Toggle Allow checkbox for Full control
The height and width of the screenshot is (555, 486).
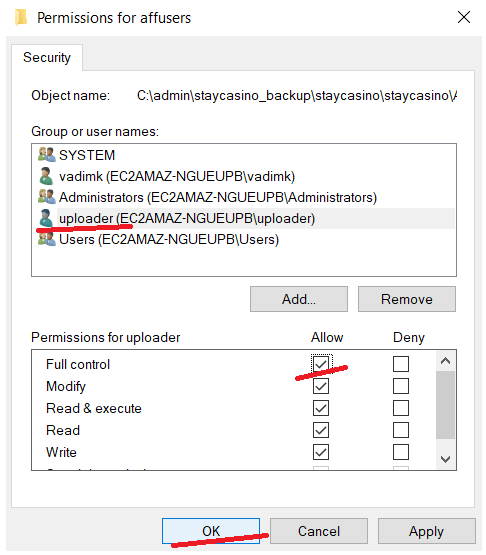click(x=321, y=364)
